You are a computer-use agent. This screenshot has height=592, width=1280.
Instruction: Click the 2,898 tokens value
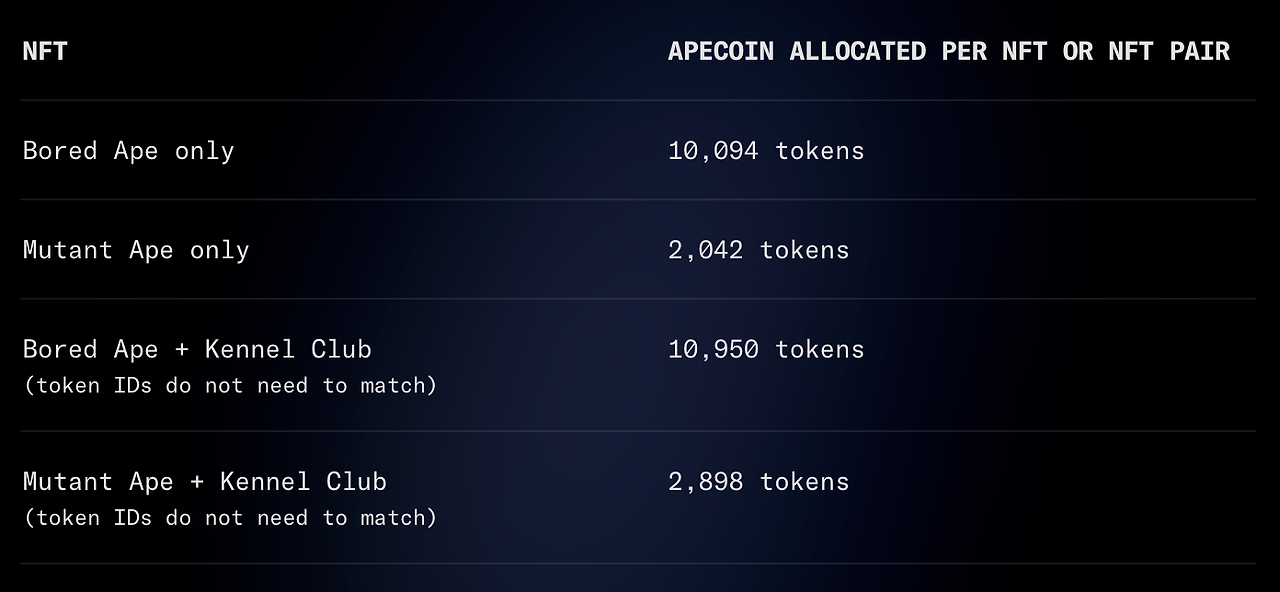[x=758, y=481]
